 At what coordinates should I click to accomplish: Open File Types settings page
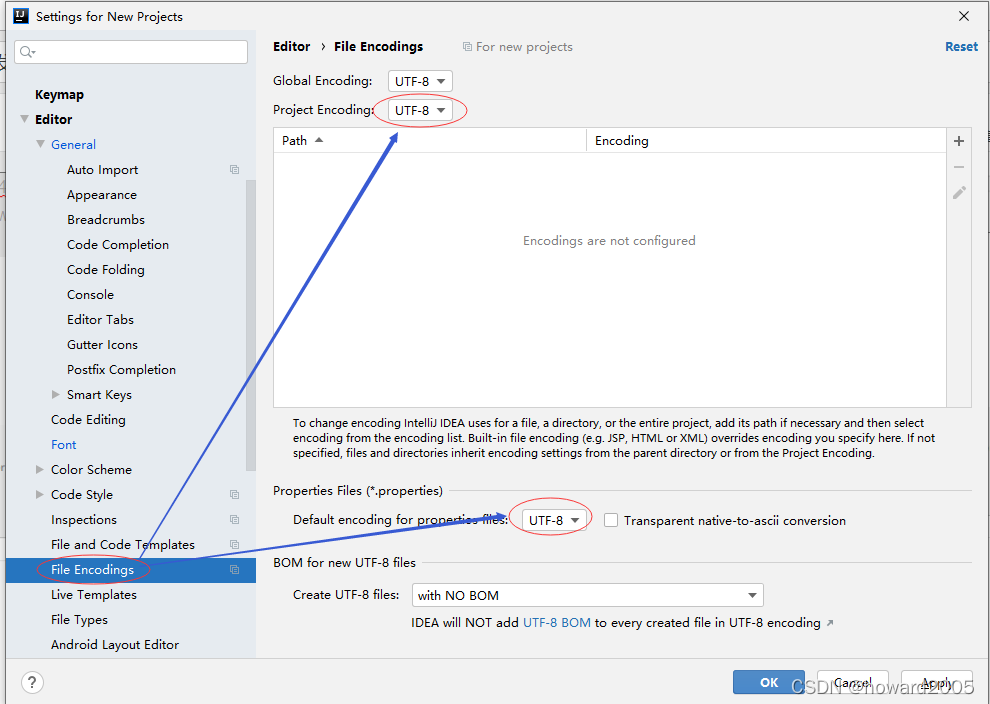pos(80,619)
